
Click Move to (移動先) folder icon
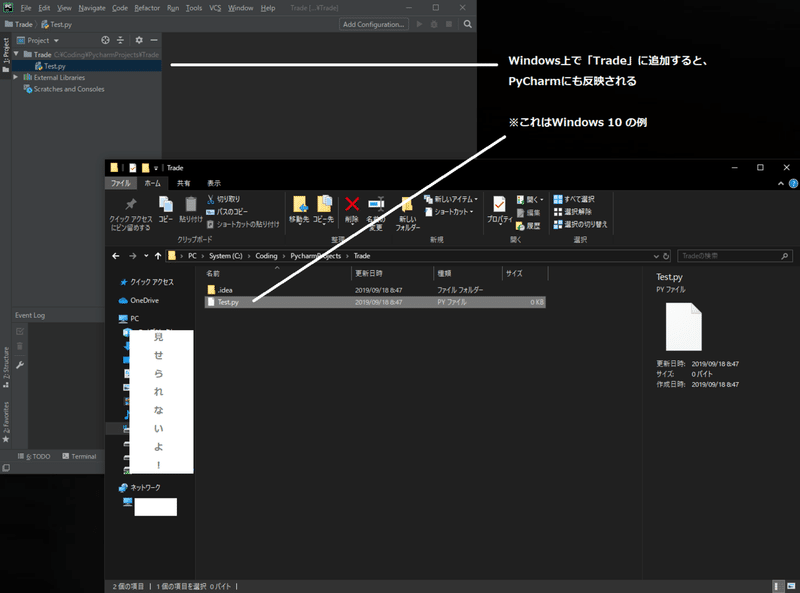(x=299, y=204)
